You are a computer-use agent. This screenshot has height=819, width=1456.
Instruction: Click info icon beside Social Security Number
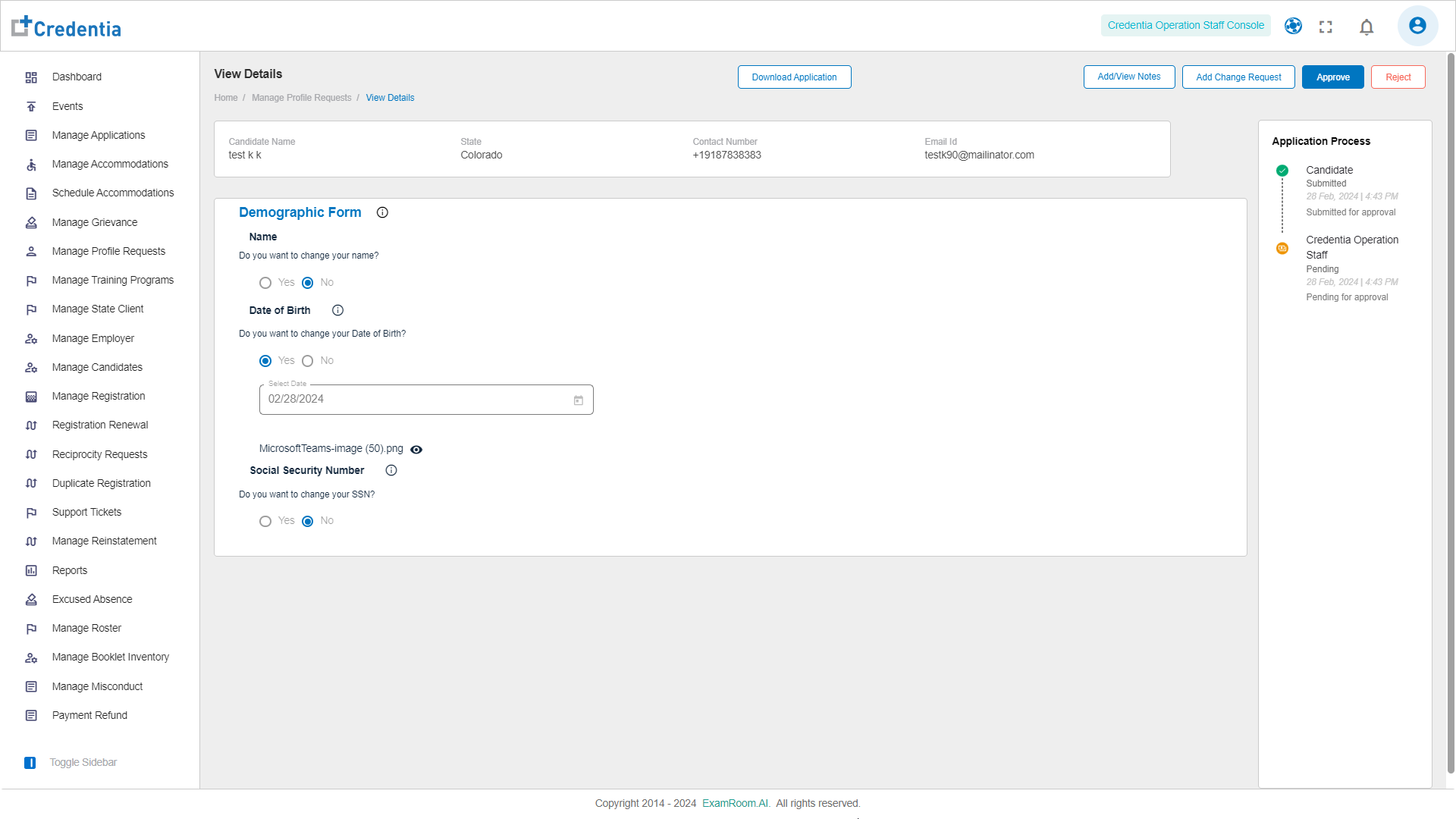tap(391, 471)
